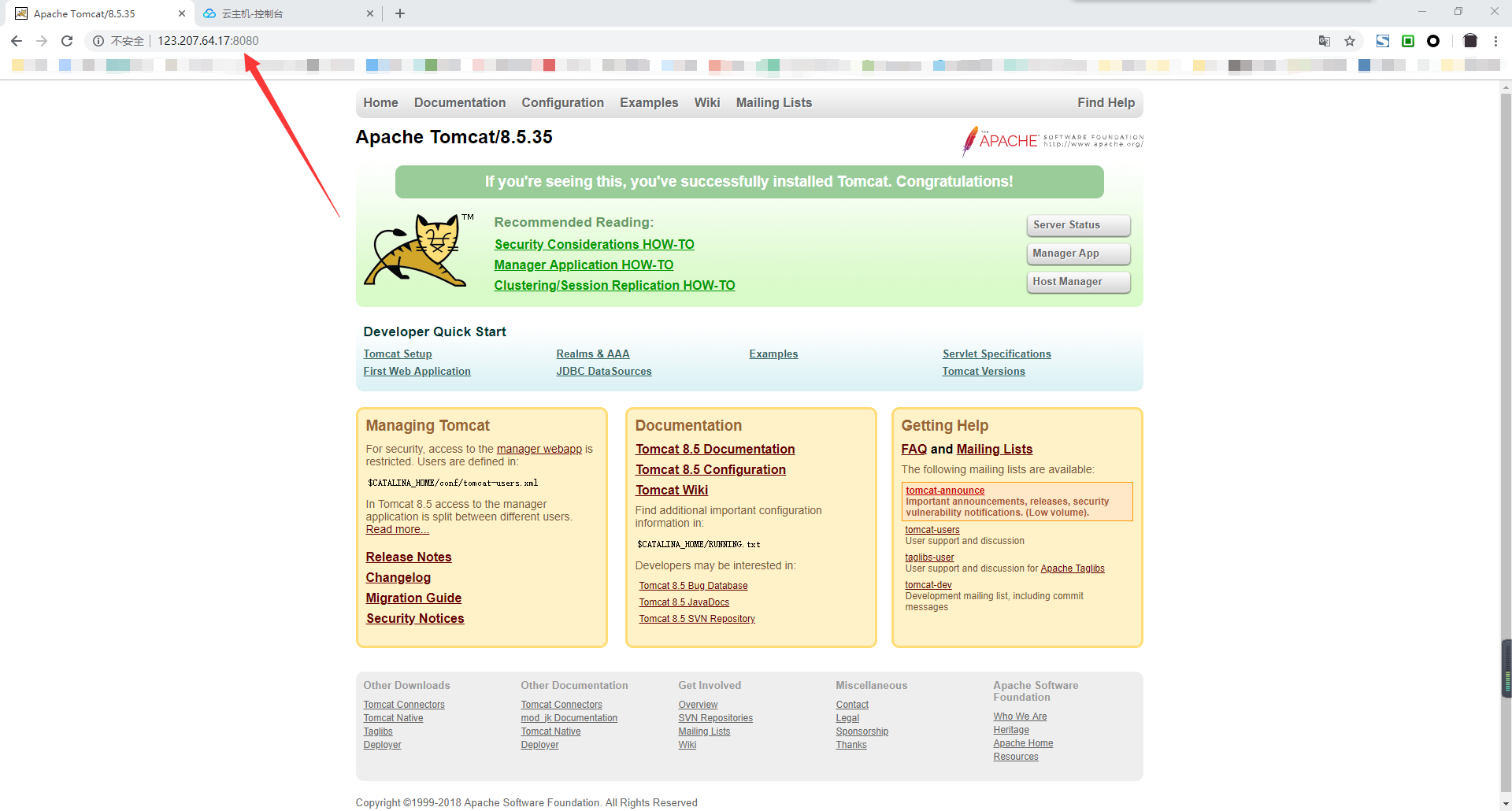The height and width of the screenshot is (811, 1512).
Task: Click the Apache Software Foundation logo
Action: 1052,141
